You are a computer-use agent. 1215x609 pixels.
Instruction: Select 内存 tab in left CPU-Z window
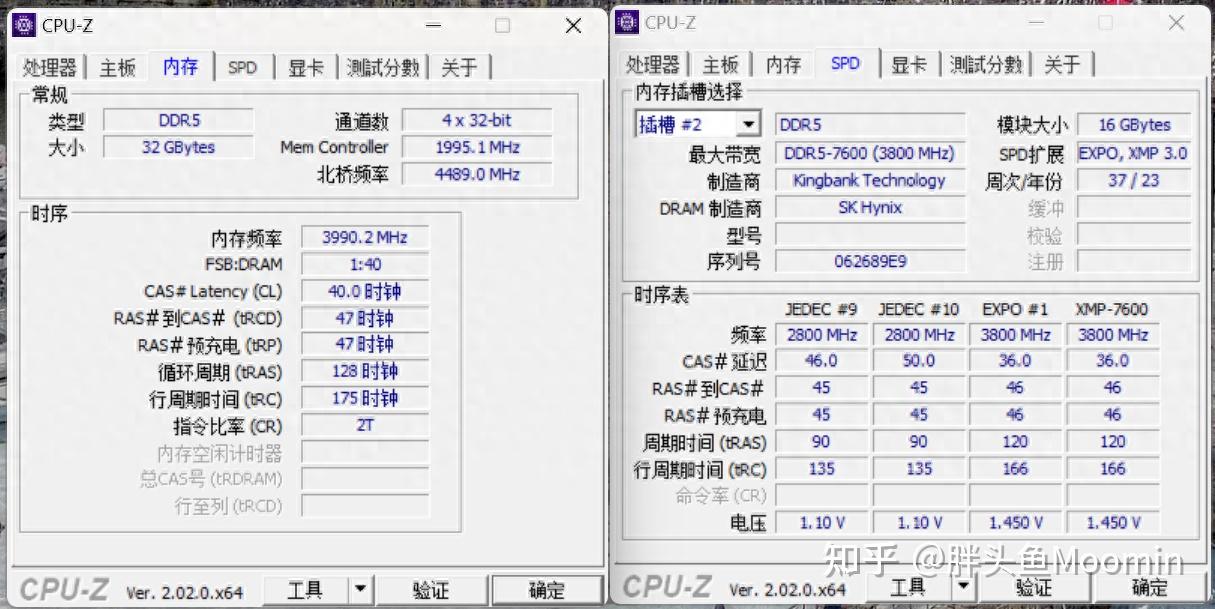click(181, 66)
